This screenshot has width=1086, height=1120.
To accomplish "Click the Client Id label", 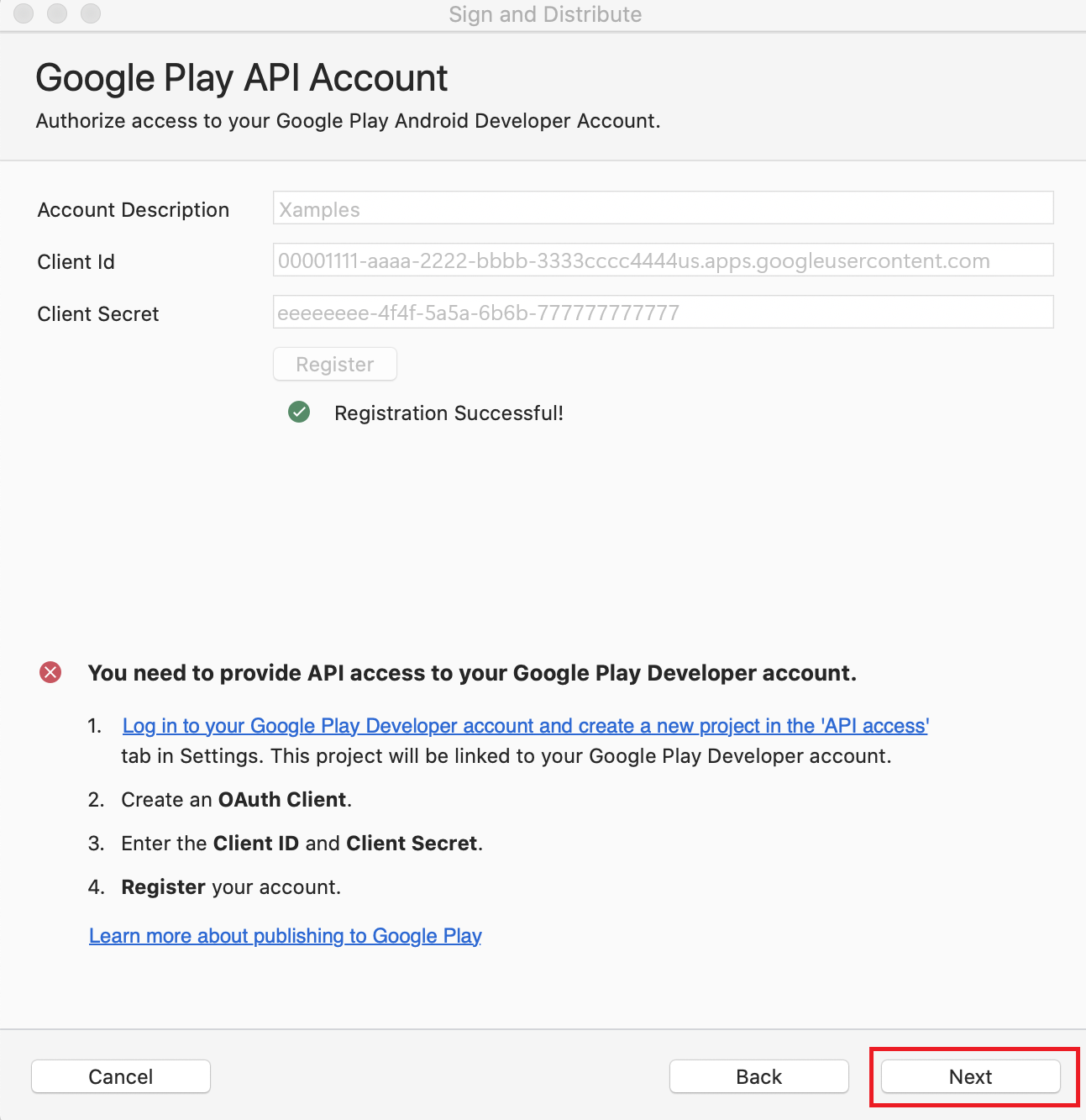I will click(x=76, y=262).
